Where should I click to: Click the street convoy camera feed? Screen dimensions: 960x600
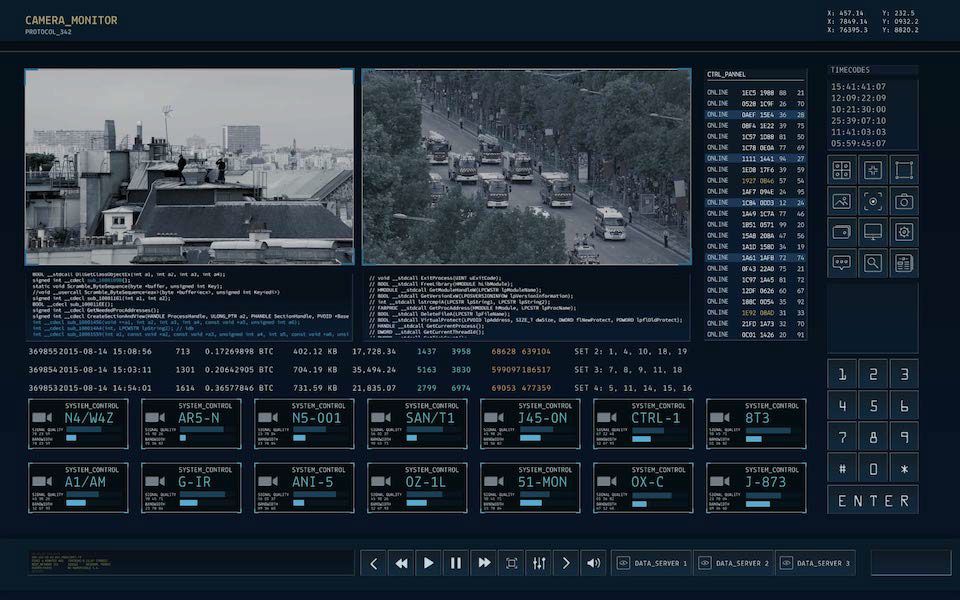[x=526, y=166]
